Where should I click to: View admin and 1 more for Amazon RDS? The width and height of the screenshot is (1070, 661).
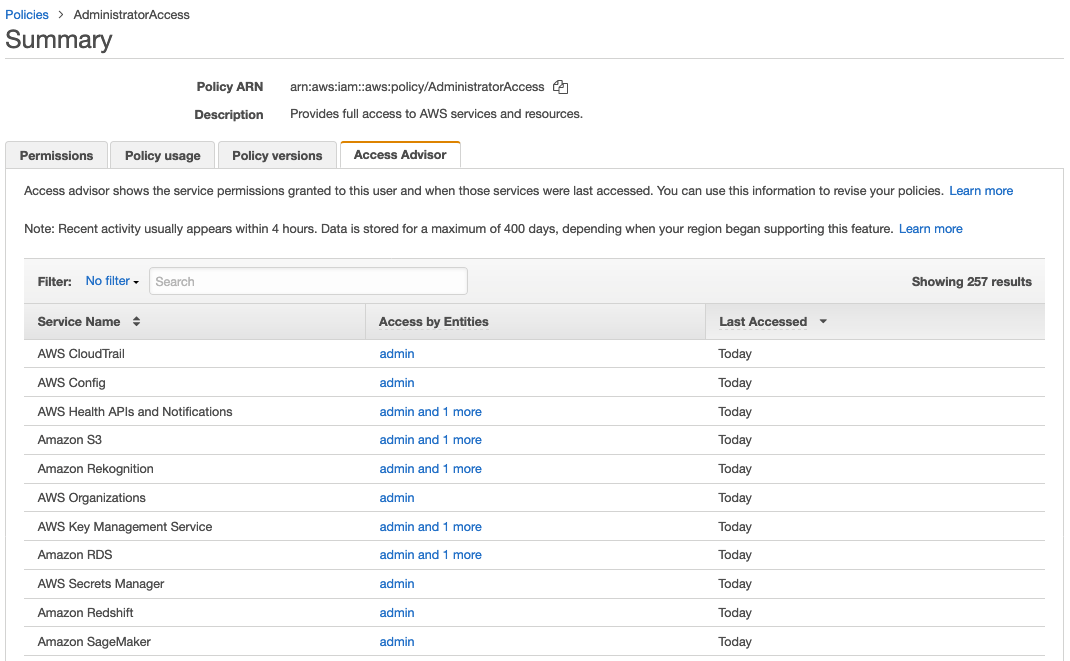(430, 554)
